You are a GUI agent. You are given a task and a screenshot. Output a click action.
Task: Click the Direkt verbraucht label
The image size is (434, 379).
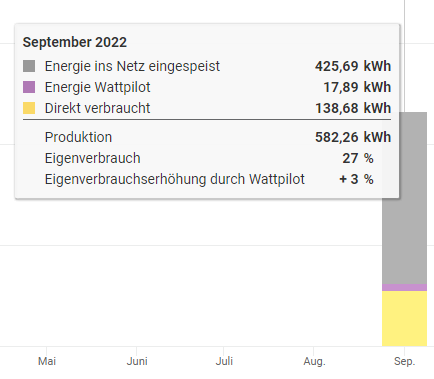tap(98, 108)
